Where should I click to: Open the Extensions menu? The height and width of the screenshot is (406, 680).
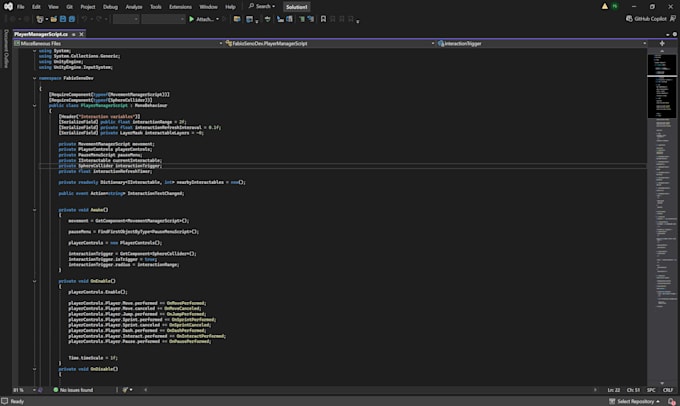tap(180, 7)
